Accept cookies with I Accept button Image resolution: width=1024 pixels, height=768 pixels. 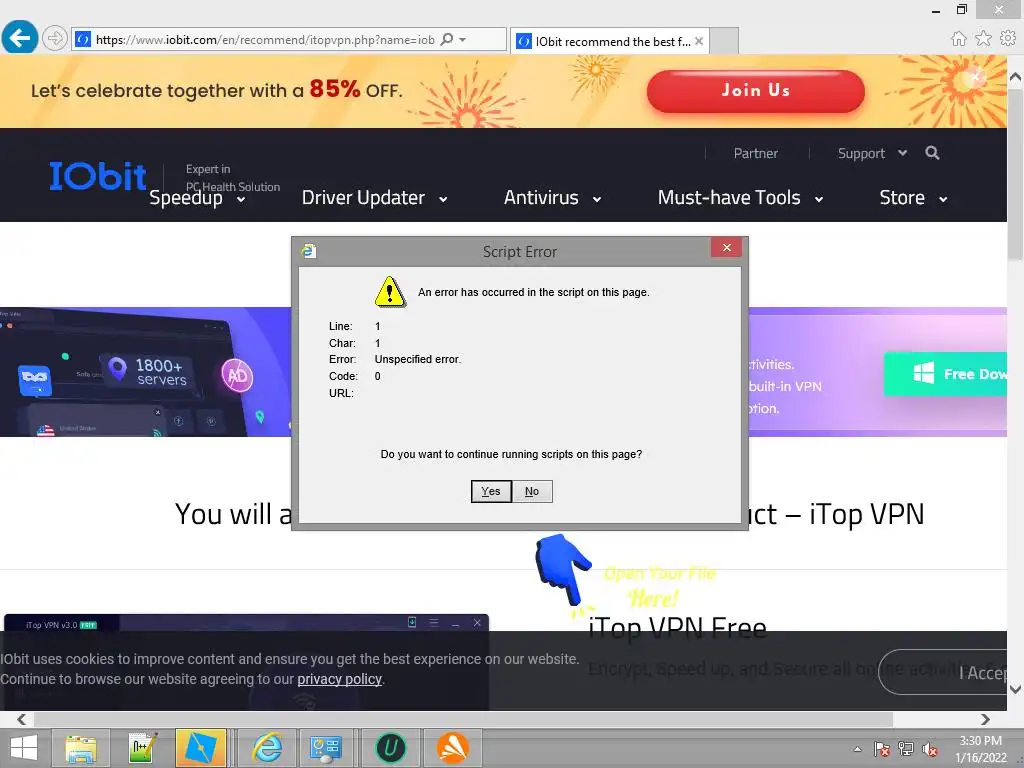click(x=943, y=672)
